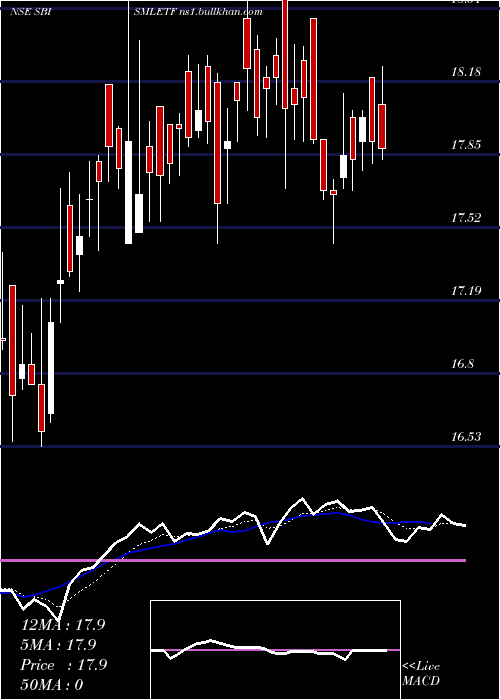This screenshot has height=700, width=500.
Task: Click the 16.53 price axis label
Action: (466, 437)
